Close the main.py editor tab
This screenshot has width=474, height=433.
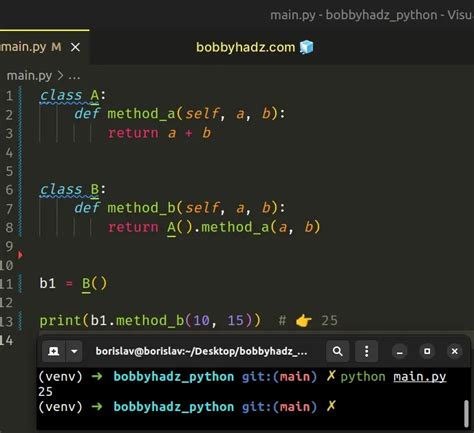click(x=75, y=47)
